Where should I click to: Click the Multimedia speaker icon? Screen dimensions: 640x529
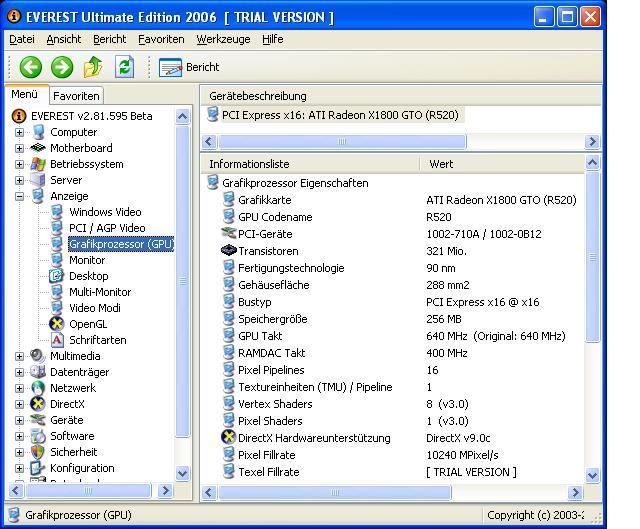38,356
